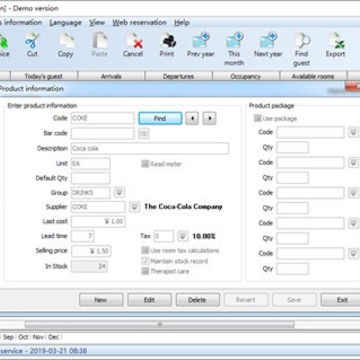This screenshot has width=360, height=360.
Task: Click The Coca-Cola Company supplier name
Action: pos(183,207)
